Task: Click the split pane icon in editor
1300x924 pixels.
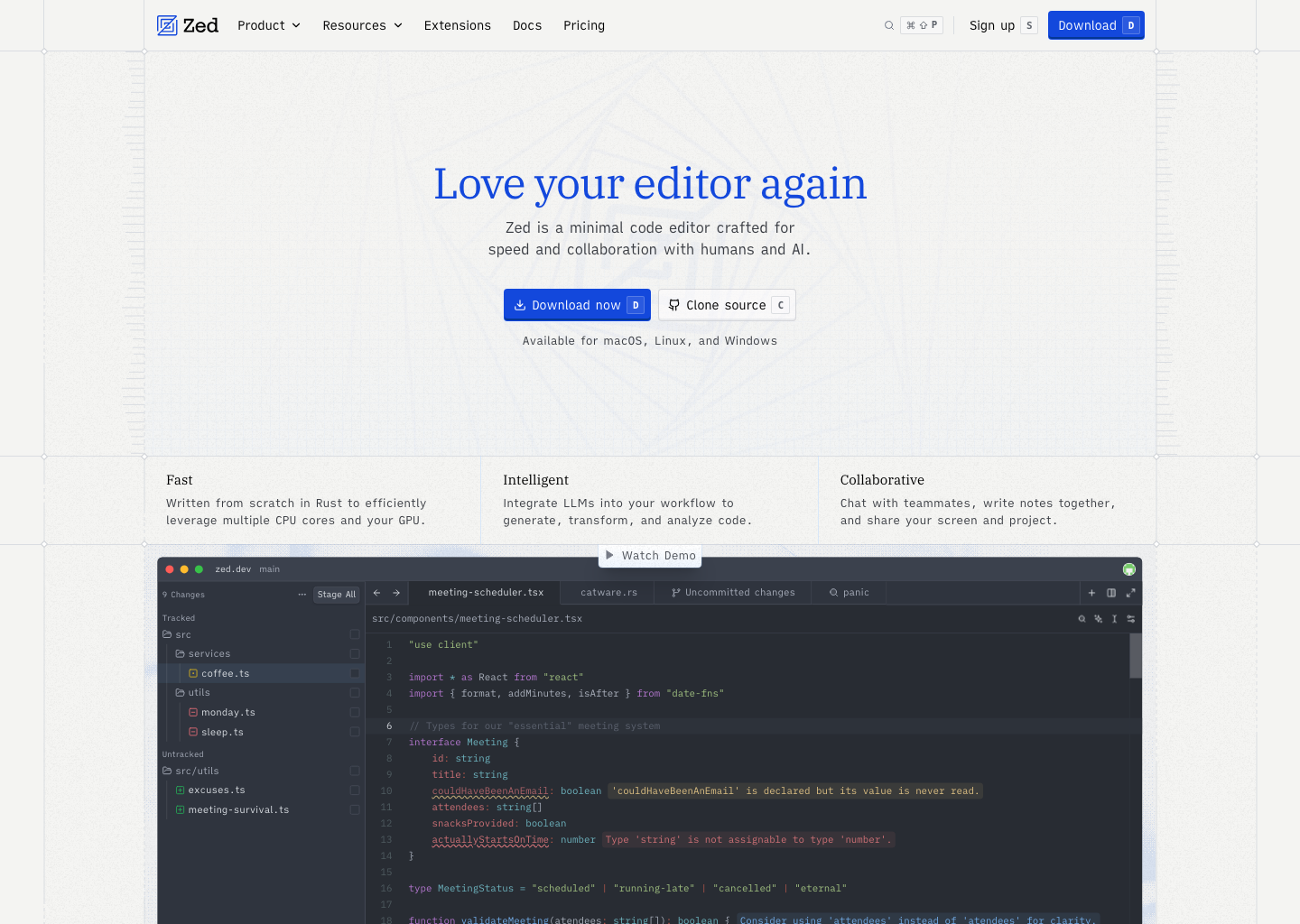Action: 1111,593
